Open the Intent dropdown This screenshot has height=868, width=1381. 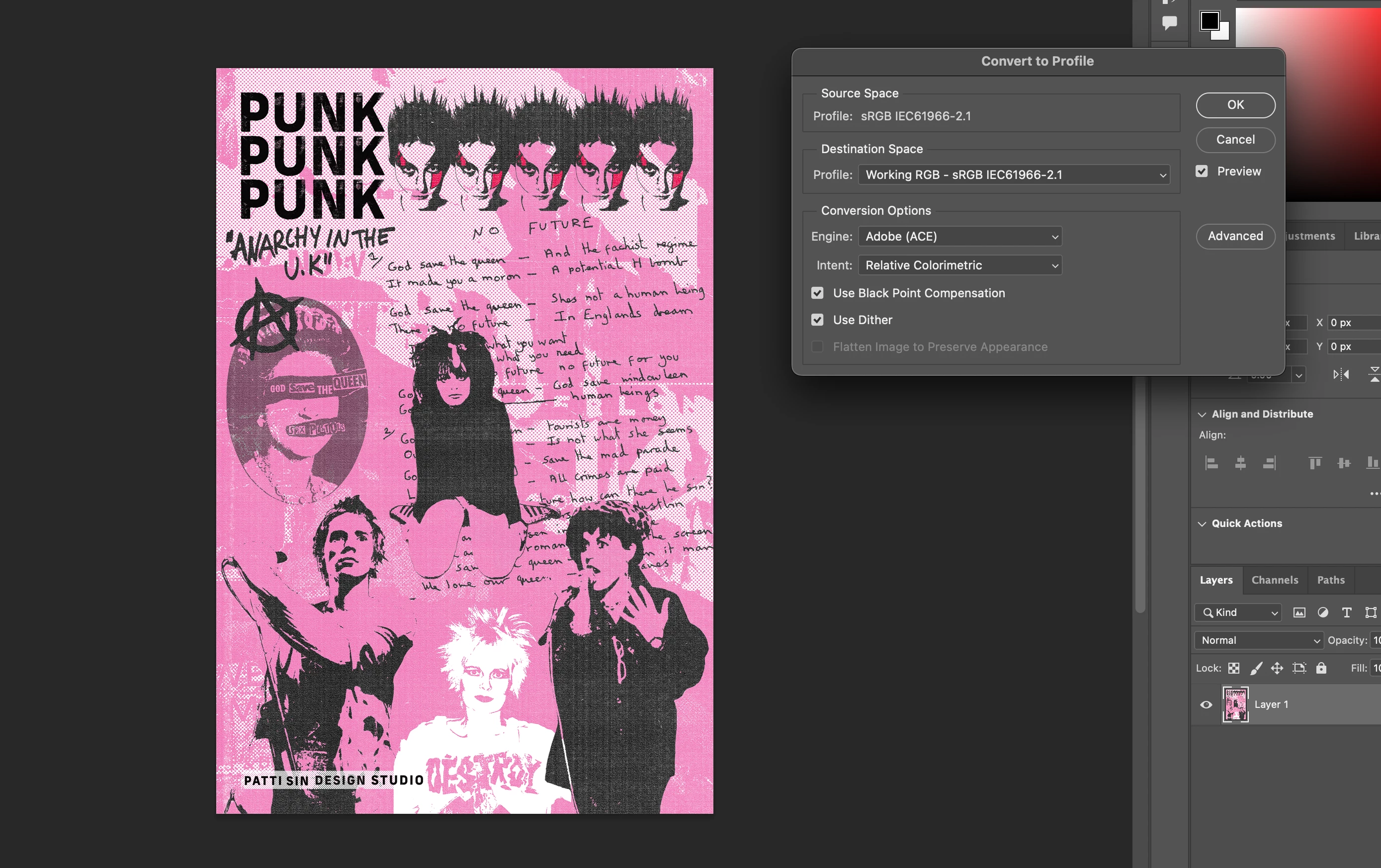tap(959, 265)
